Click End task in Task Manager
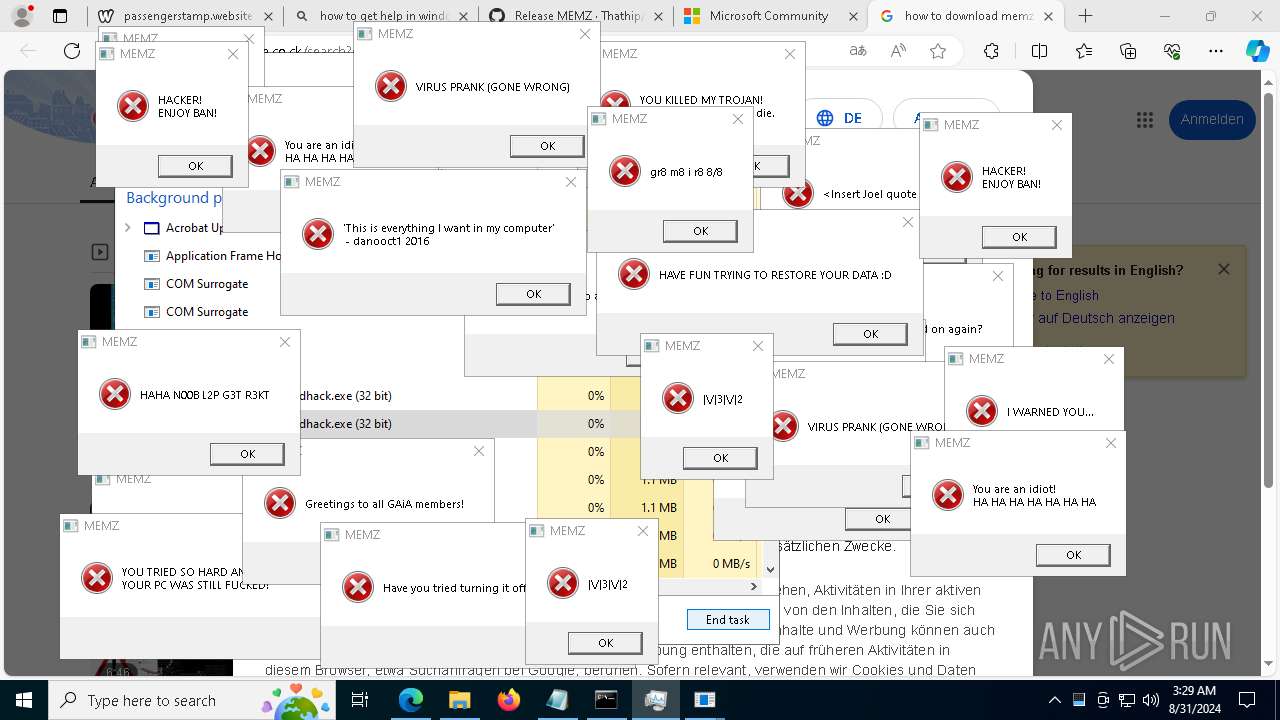 (728, 620)
